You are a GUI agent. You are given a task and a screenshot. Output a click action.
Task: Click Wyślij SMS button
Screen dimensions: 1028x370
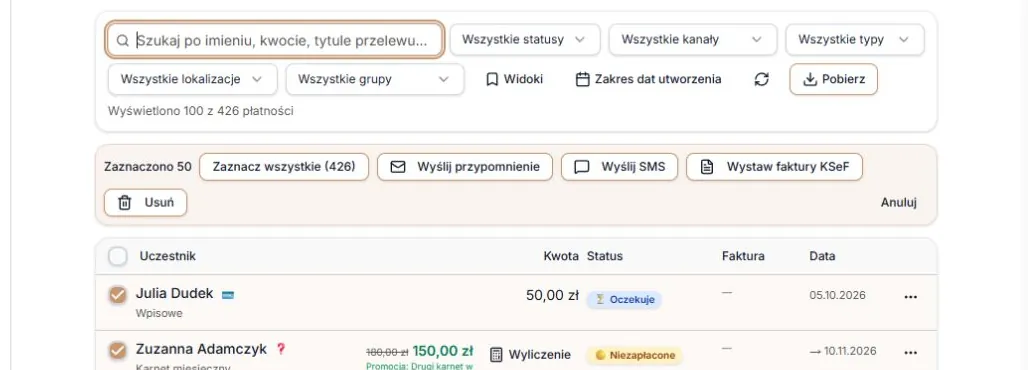[x=620, y=167]
